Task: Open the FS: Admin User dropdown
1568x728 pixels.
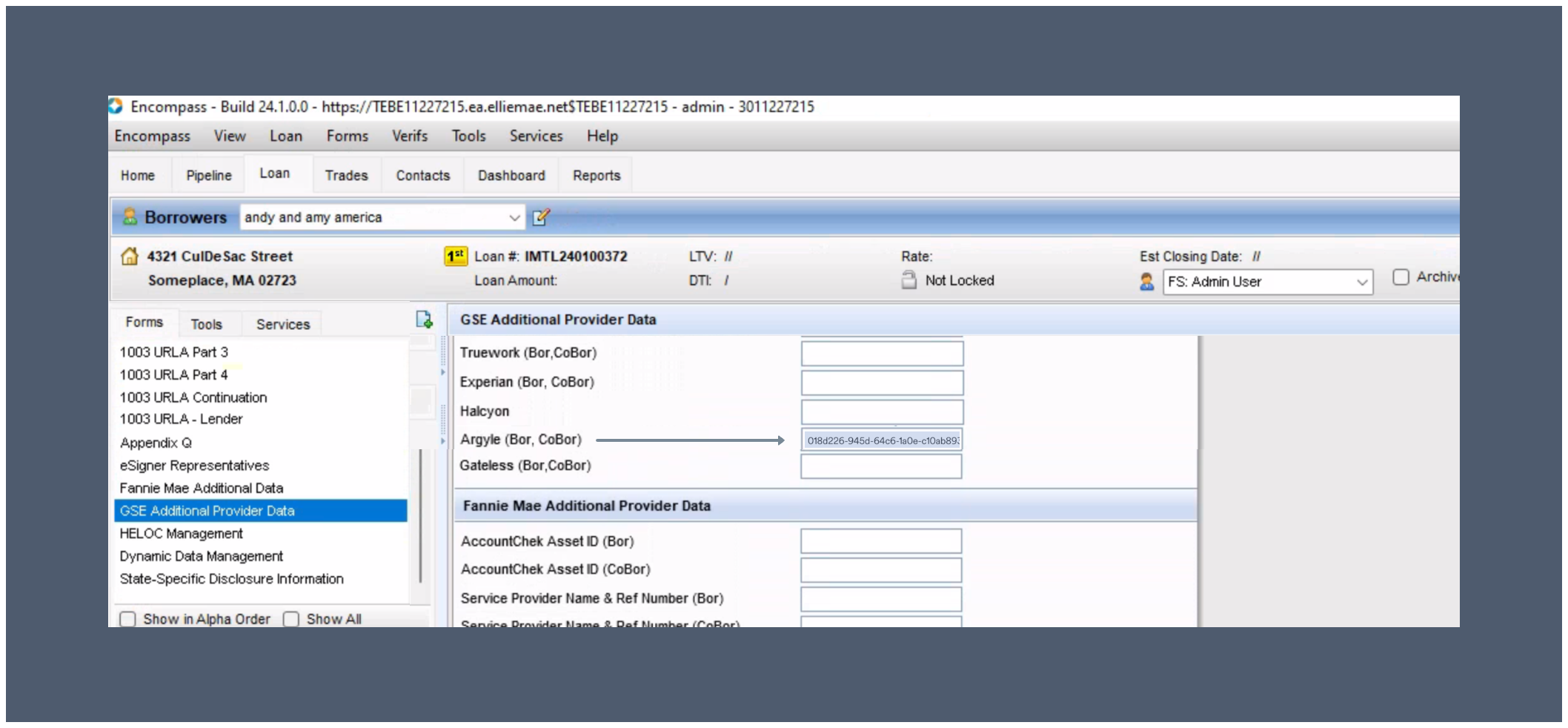Action: coord(1362,282)
